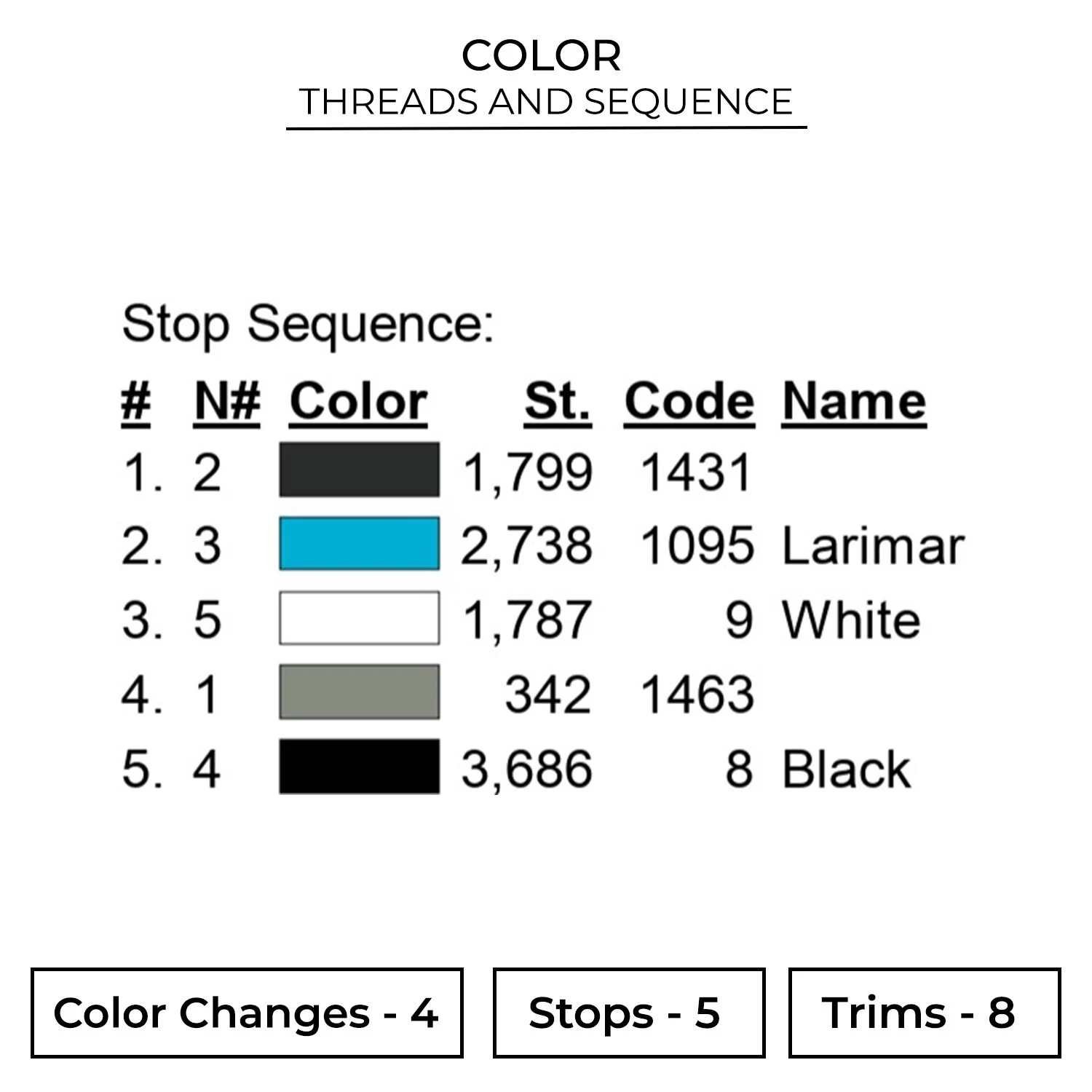
Task: Select thread code 1431
Action: 695,472
